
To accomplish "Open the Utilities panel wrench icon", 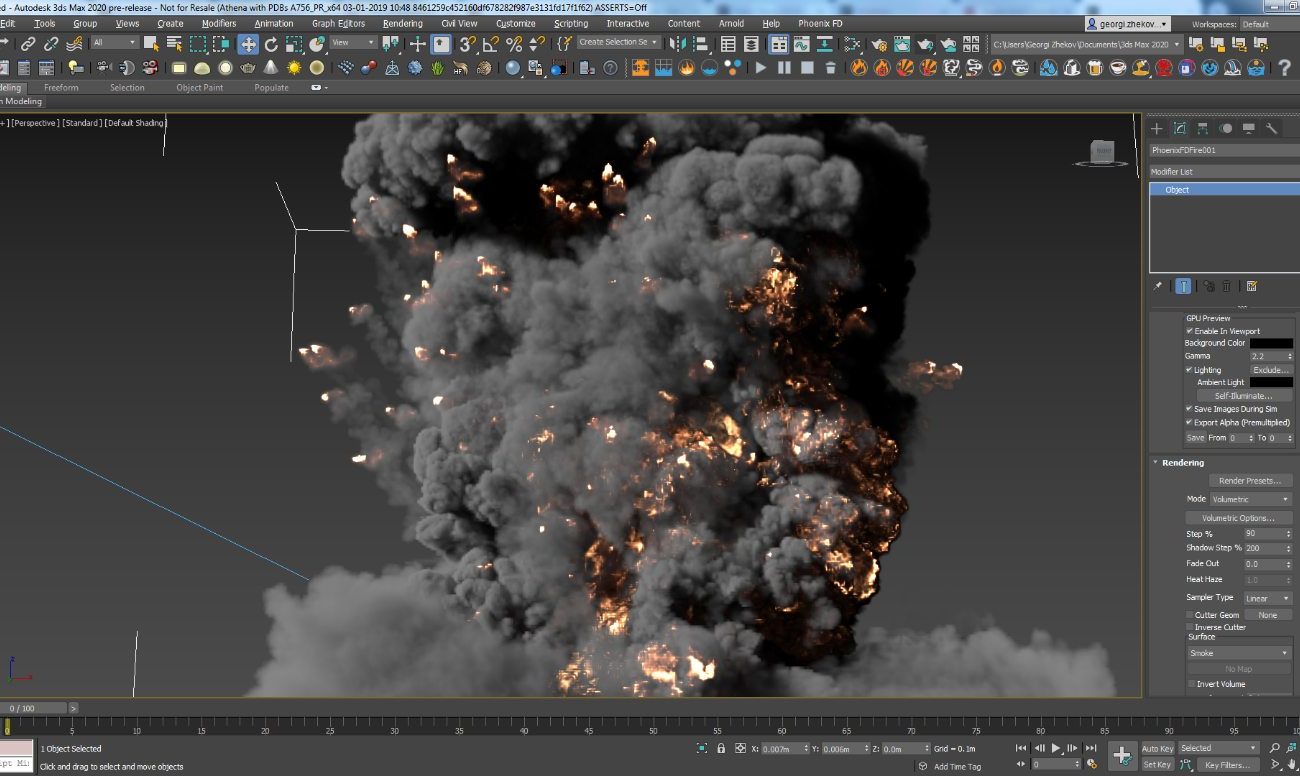I will [1272, 128].
